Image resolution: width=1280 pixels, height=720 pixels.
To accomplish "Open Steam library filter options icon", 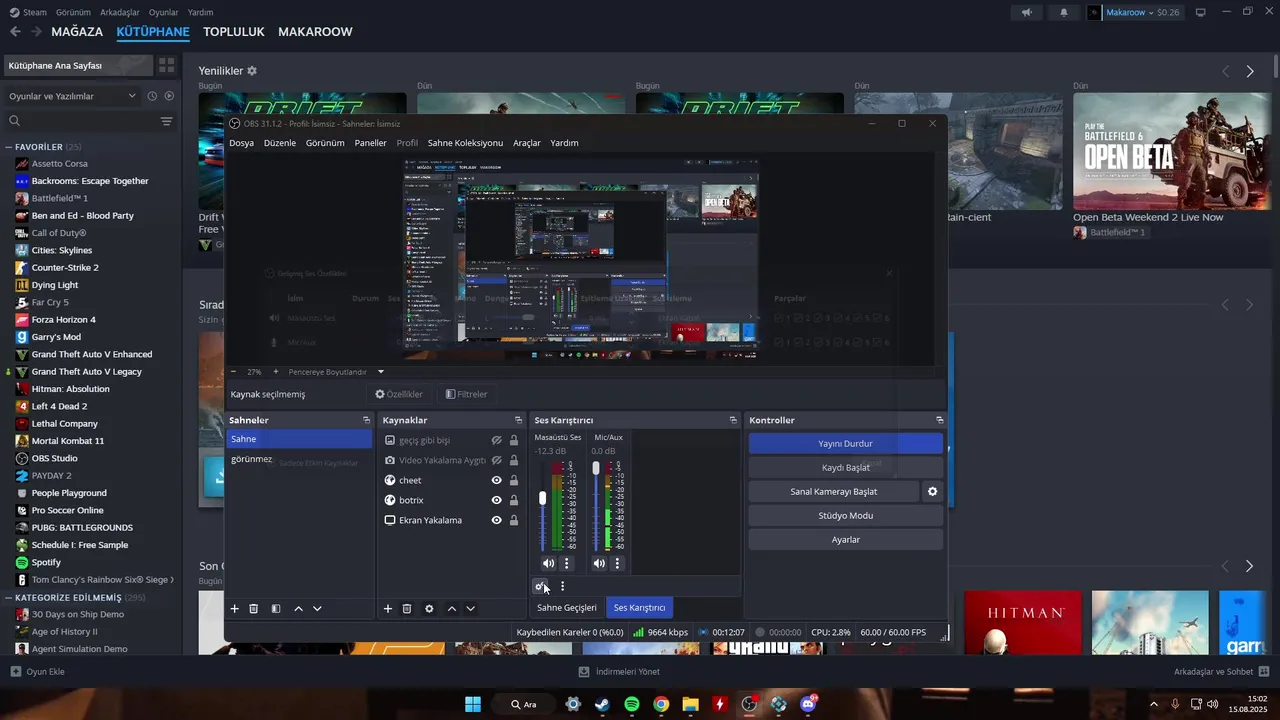I will click(166, 121).
